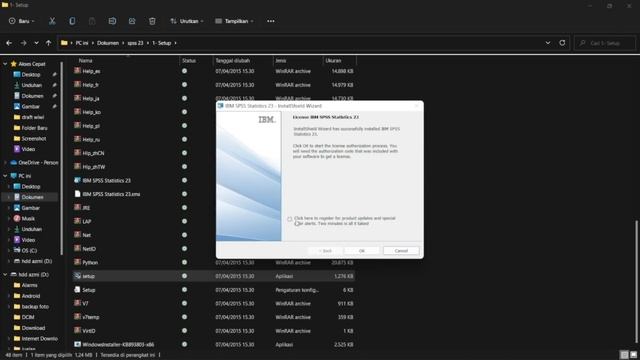640x360 pixels.
Task: Collapse the PC ini tree node
Action: click(5, 176)
